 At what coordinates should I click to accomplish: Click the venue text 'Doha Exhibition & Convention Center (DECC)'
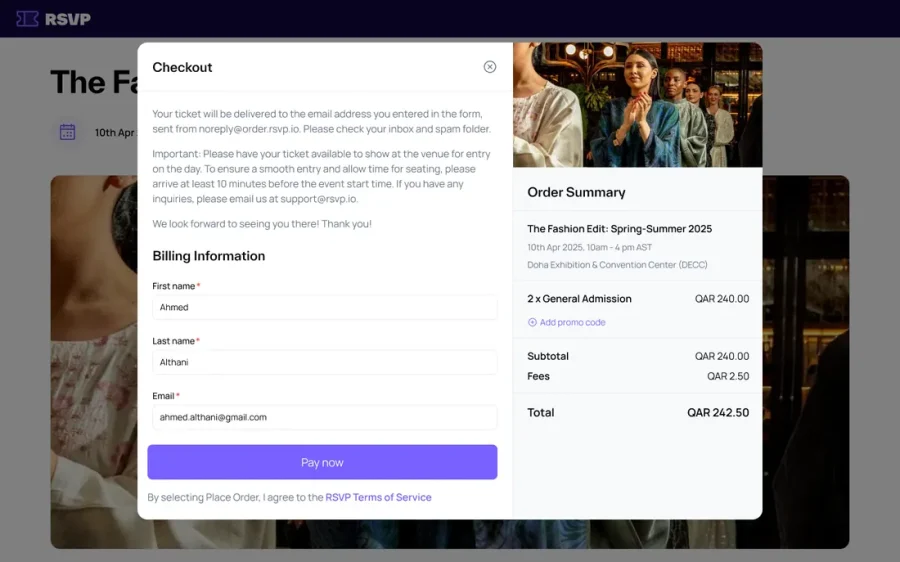[617, 265]
